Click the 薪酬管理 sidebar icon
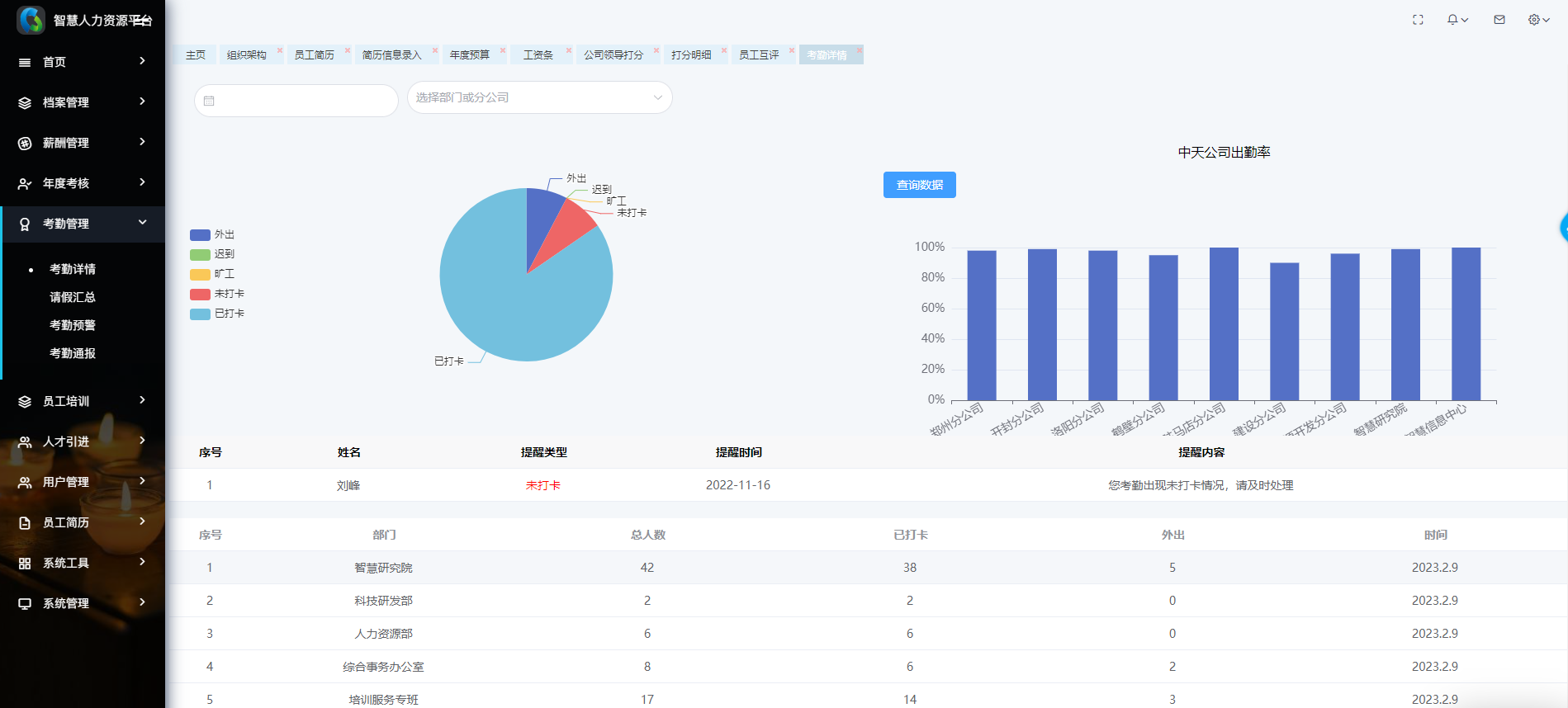The width and height of the screenshot is (1568, 708). [25, 144]
